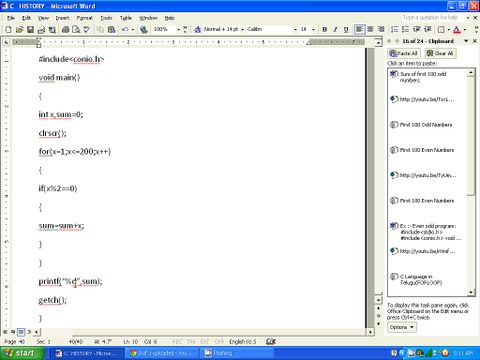Open the border style dropdown arrow
The image size is (480, 360).
(449, 30)
